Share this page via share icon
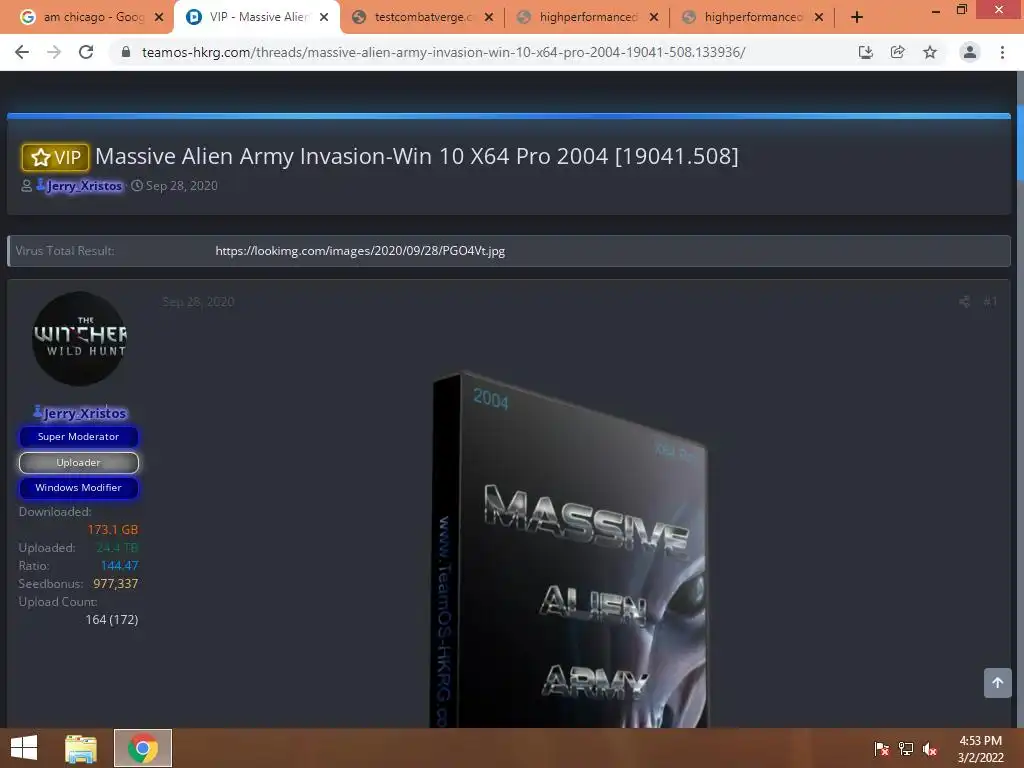This screenshot has width=1024, height=768. 897,52
